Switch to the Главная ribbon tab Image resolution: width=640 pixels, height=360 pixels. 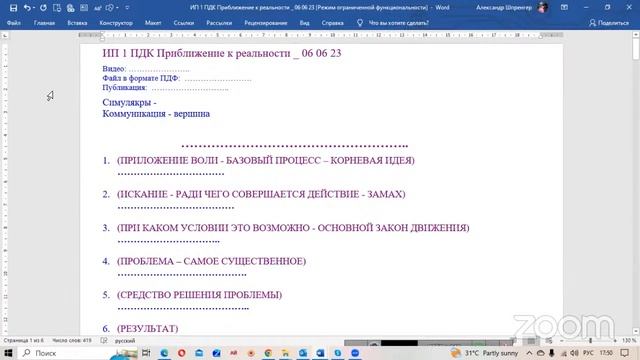44,23
